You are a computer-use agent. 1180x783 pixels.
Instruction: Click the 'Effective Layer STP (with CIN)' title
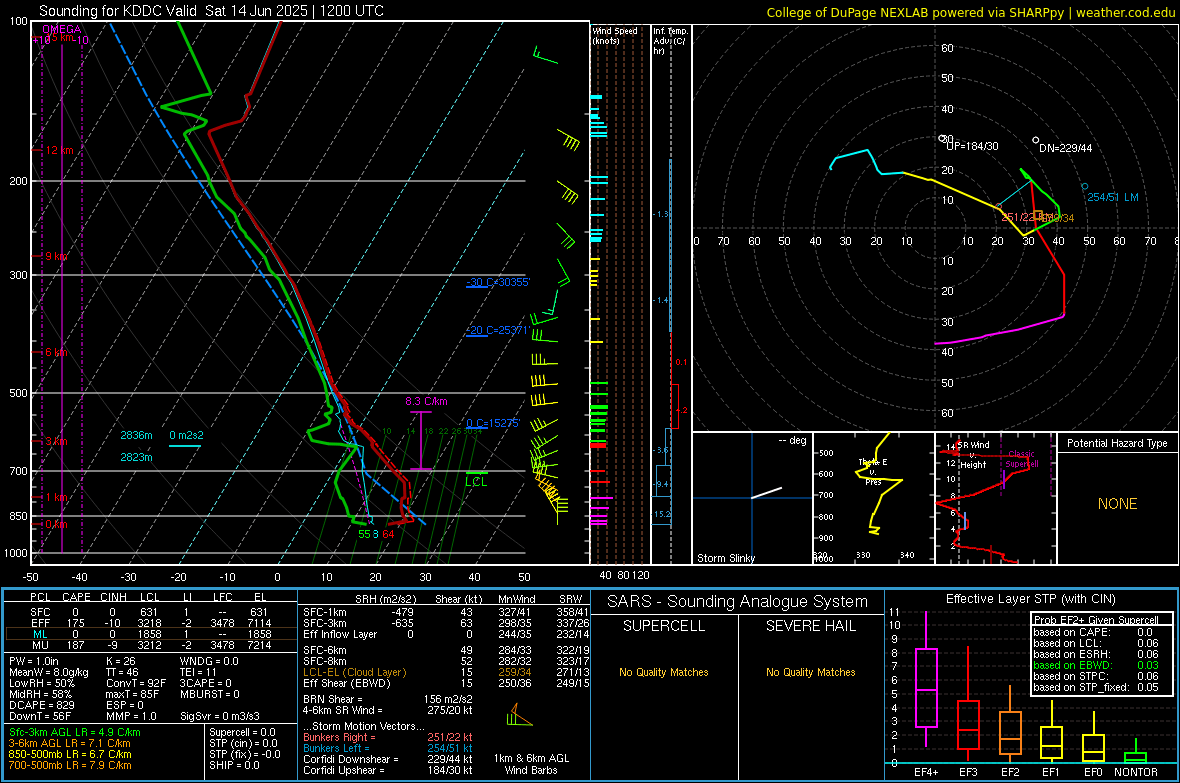(1031, 599)
